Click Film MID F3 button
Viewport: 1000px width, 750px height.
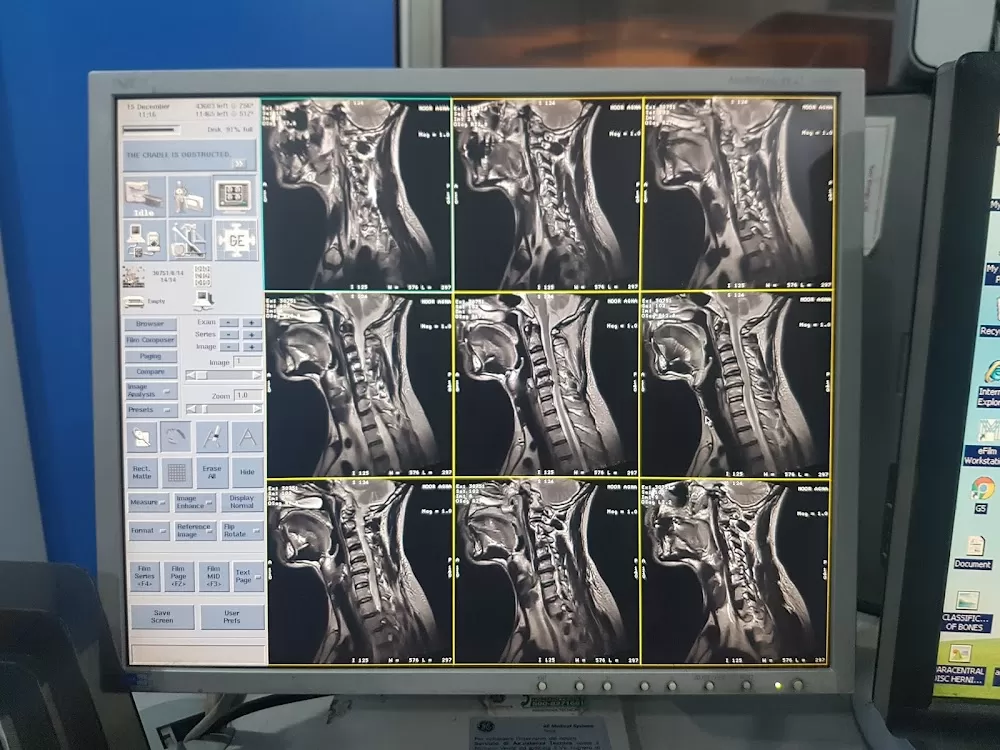point(214,577)
